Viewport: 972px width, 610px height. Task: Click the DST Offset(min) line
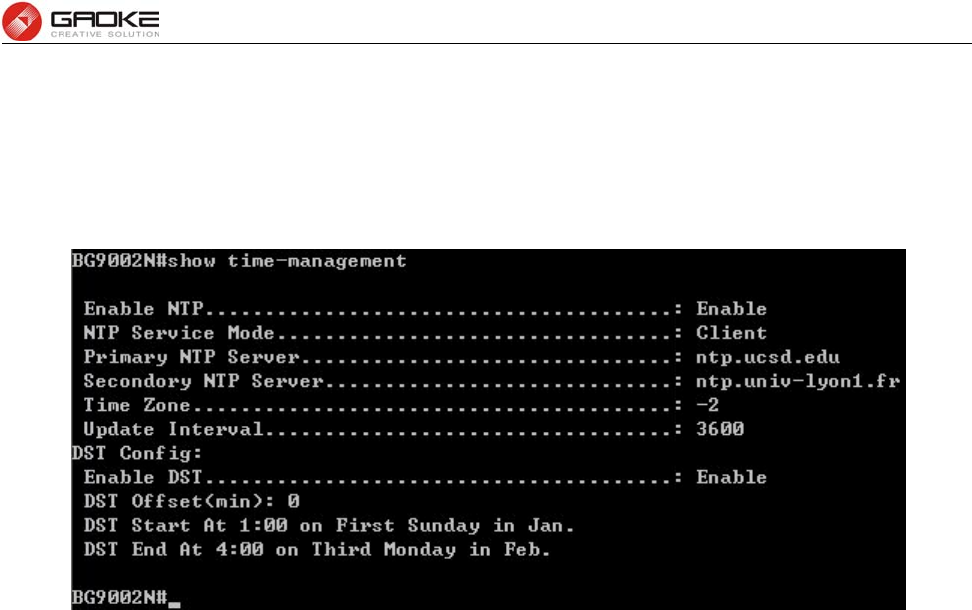tap(192, 501)
